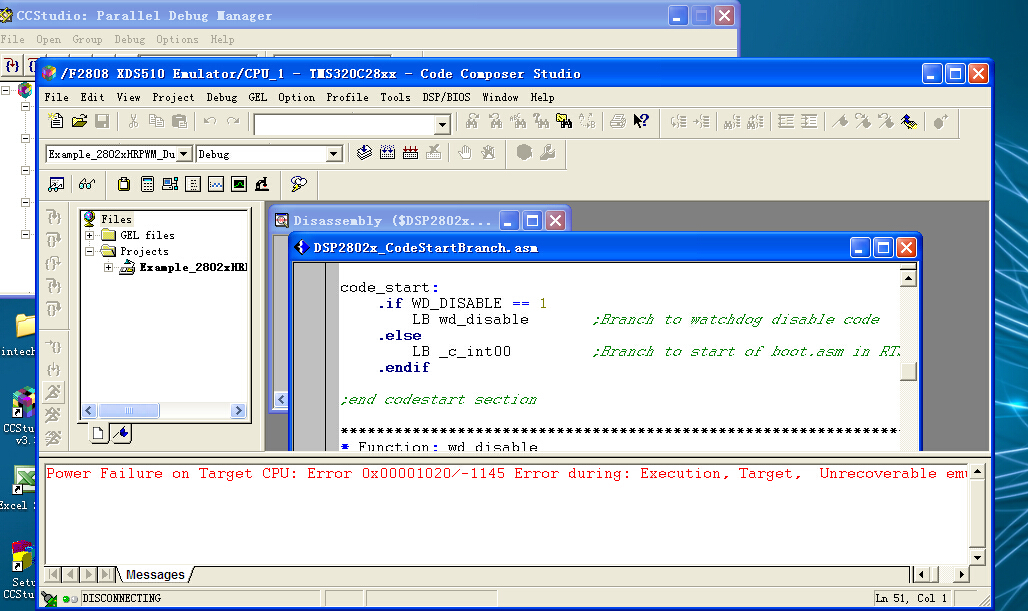Click the 'Ln 51, Col 1' status entry
The width and height of the screenshot is (1028, 611).
coord(911,598)
